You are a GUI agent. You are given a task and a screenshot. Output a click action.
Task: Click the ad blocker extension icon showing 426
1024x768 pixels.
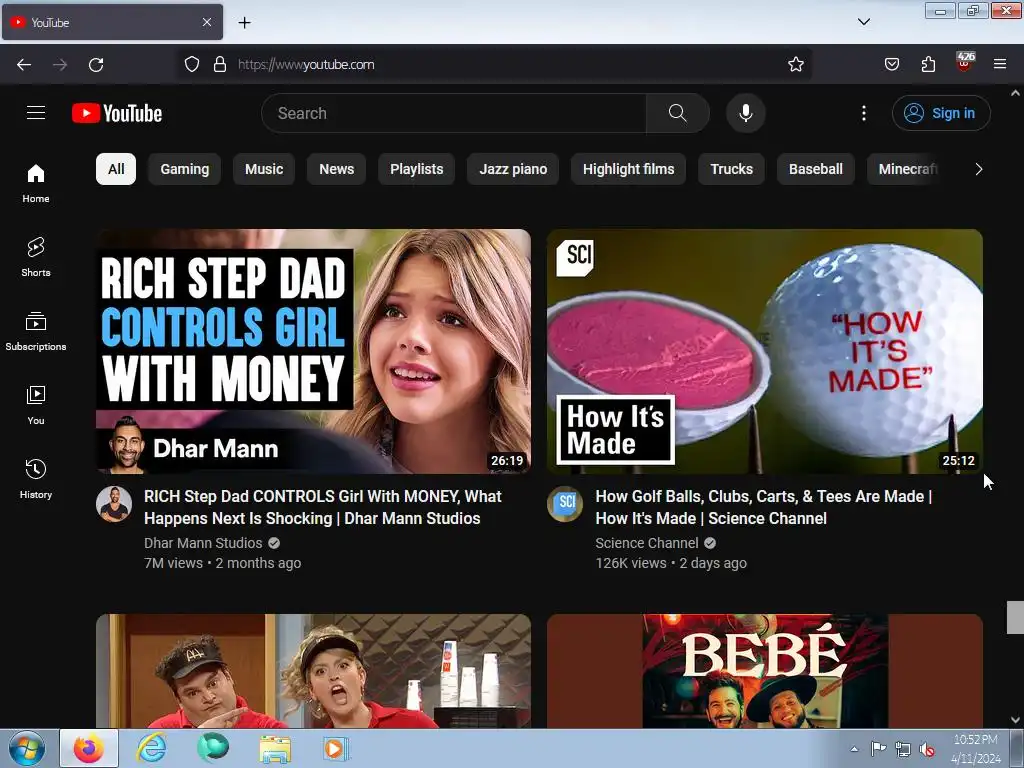[964, 63]
